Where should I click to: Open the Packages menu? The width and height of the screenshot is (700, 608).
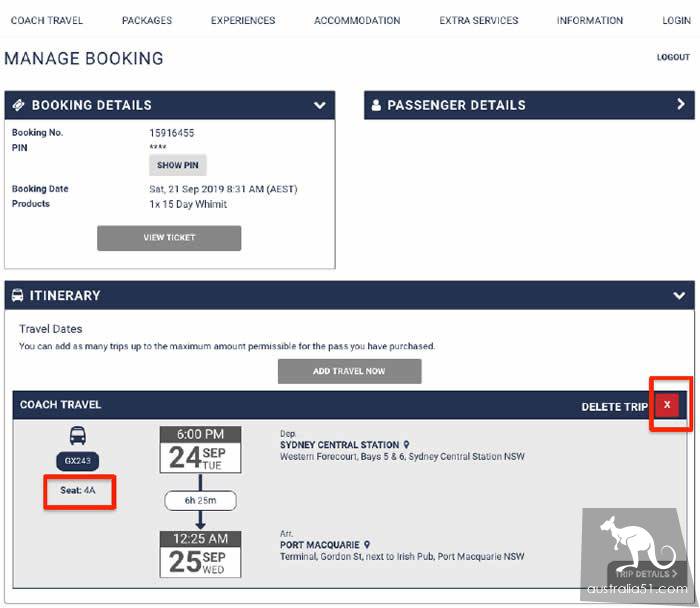click(x=147, y=20)
